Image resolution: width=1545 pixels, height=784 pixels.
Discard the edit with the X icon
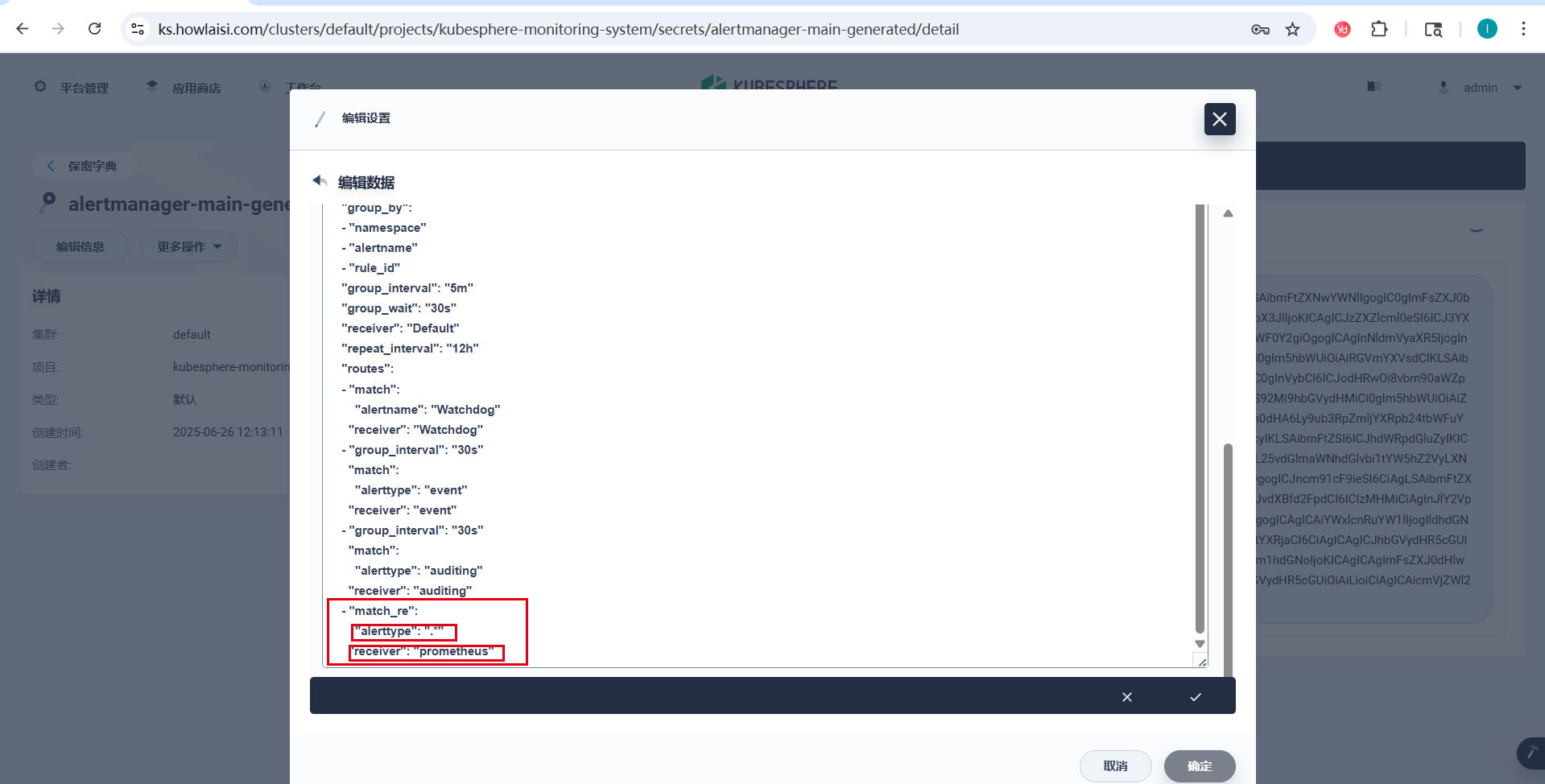(1126, 696)
